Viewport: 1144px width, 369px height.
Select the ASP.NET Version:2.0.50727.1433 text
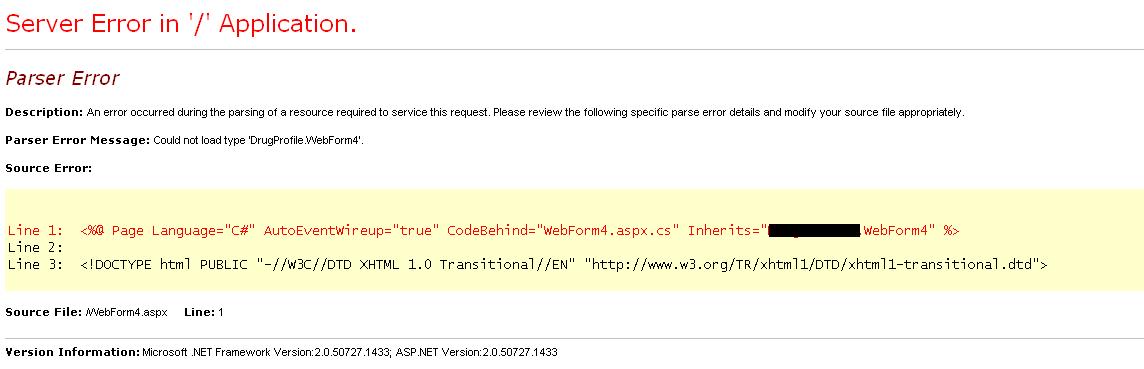[x=476, y=352]
